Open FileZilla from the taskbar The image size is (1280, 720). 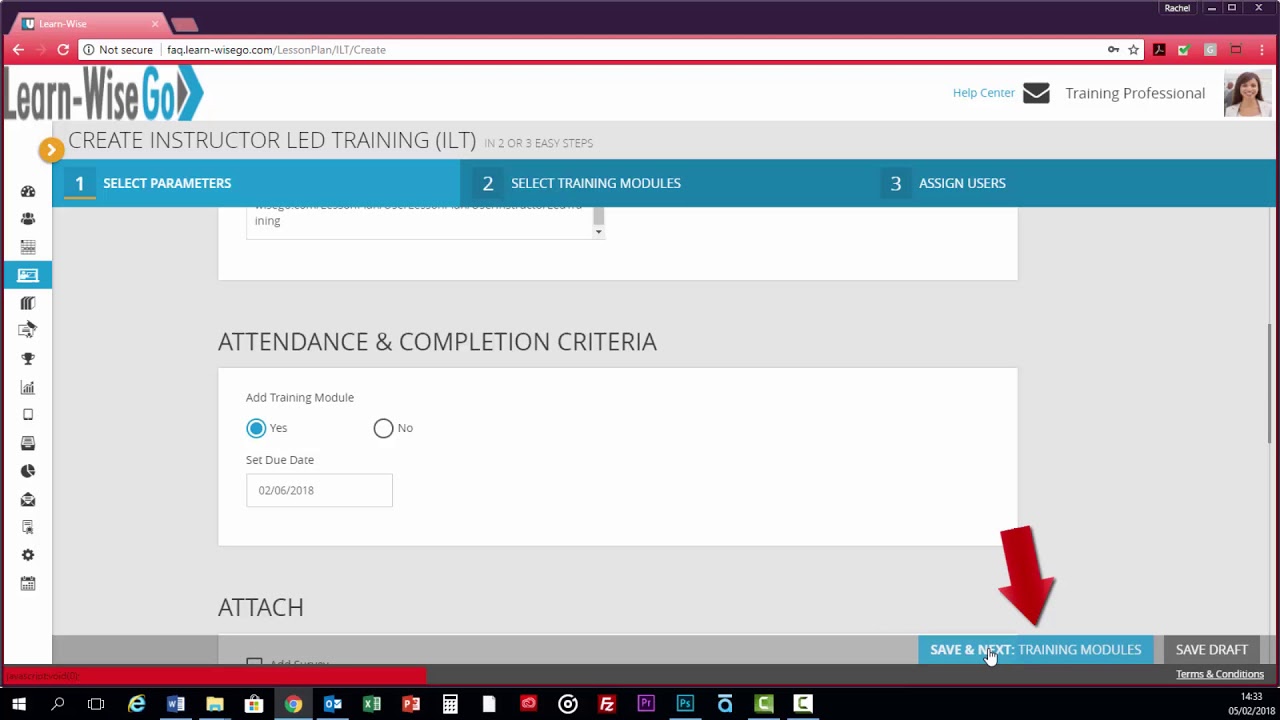tap(606, 704)
